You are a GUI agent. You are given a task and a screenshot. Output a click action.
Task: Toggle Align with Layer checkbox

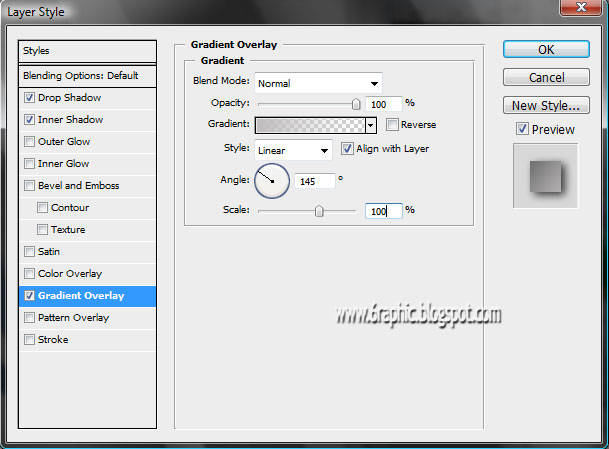click(347, 149)
